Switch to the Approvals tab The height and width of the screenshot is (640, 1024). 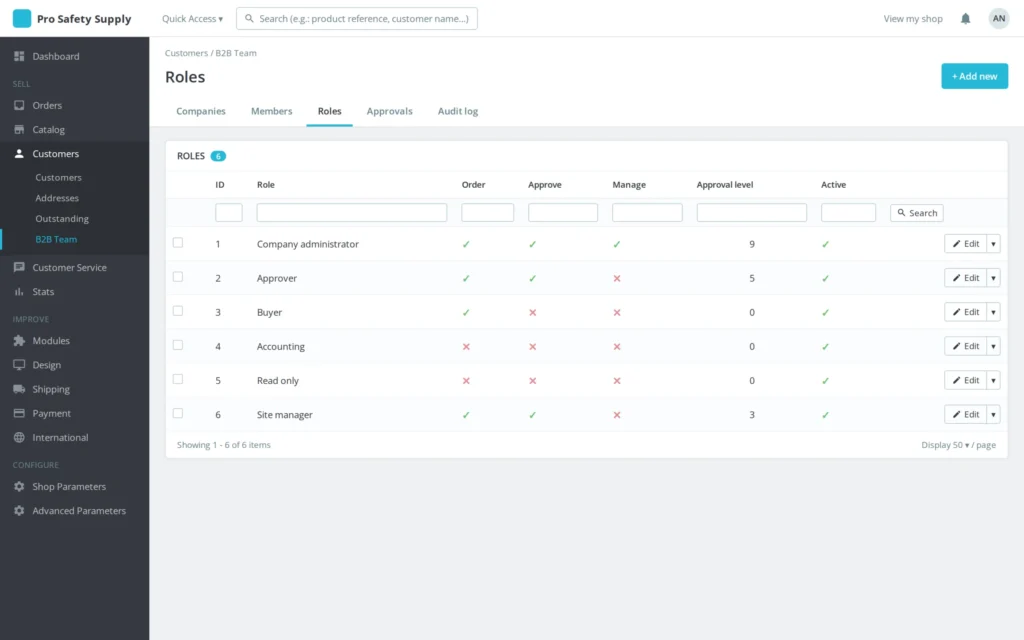click(x=389, y=111)
